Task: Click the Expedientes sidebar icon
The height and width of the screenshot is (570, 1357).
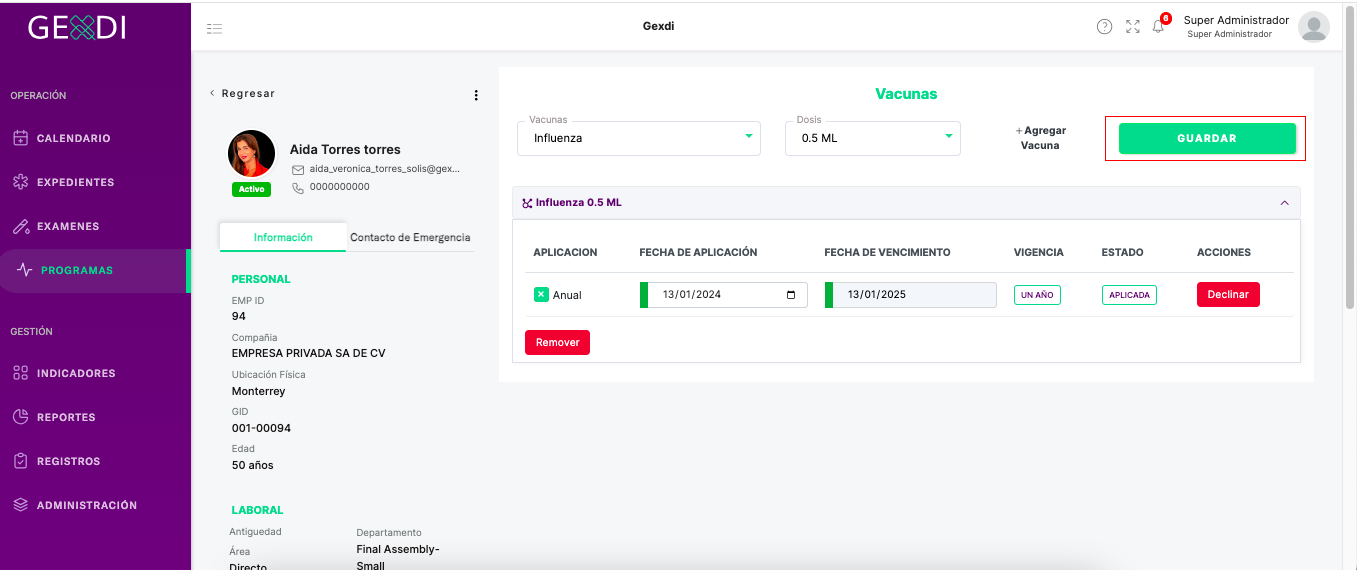Action: (20, 182)
